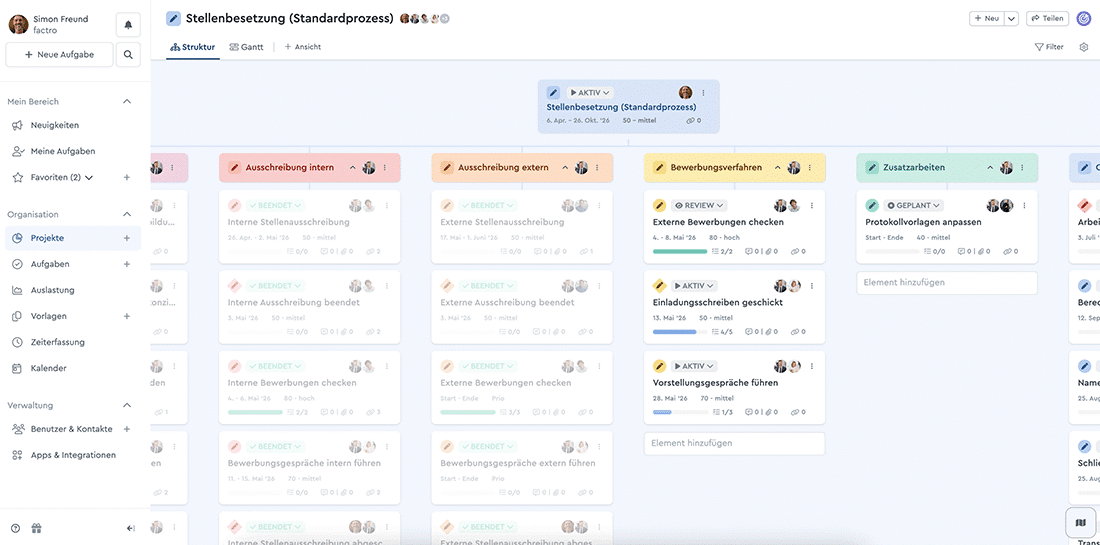Click Element hinzufügen field under Zusatzarbeiten
The image size is (1100, 545).
[946, 283]
